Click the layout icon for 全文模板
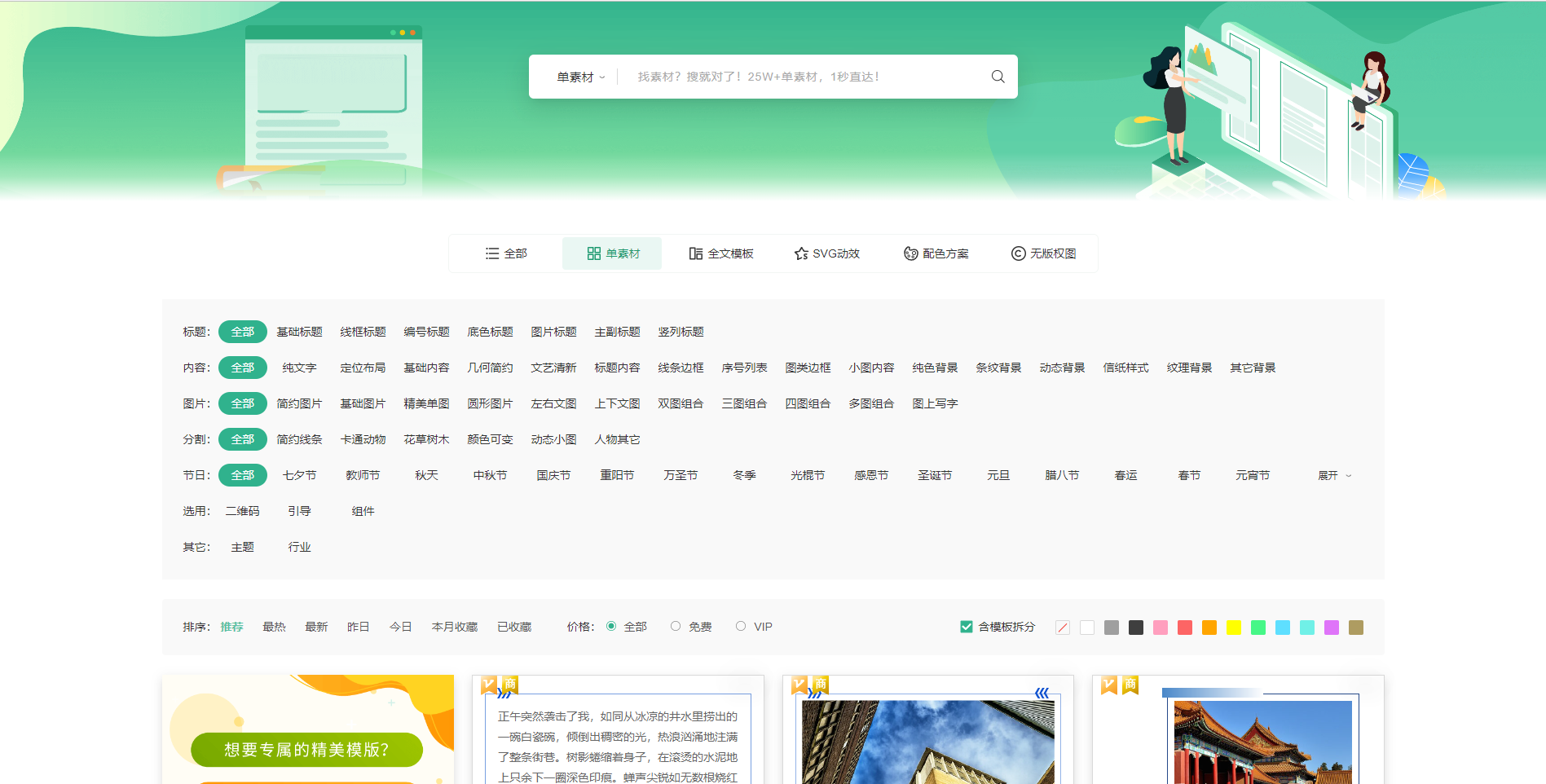This screenshot has height=784, width=1546. (696, 253)
